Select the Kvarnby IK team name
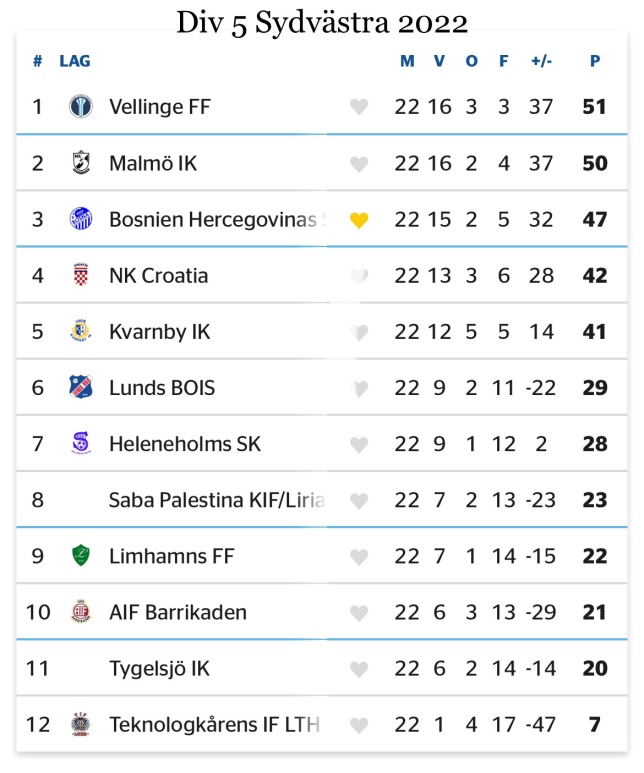Viewport: 644px width, 773px height. pyautogui.click(x=160, y=332)
